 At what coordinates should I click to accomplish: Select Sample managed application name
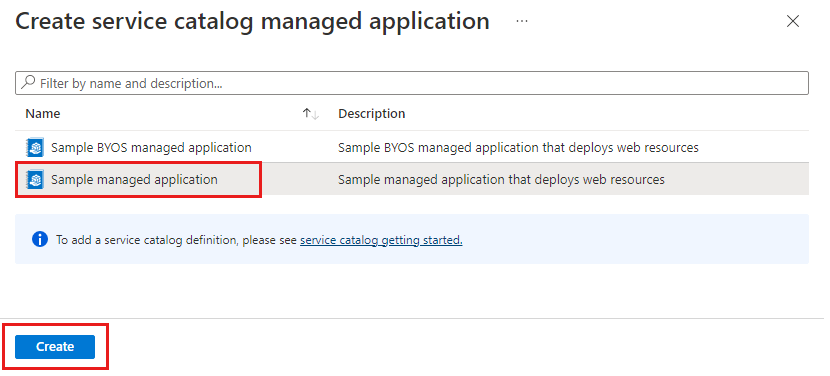134,180
